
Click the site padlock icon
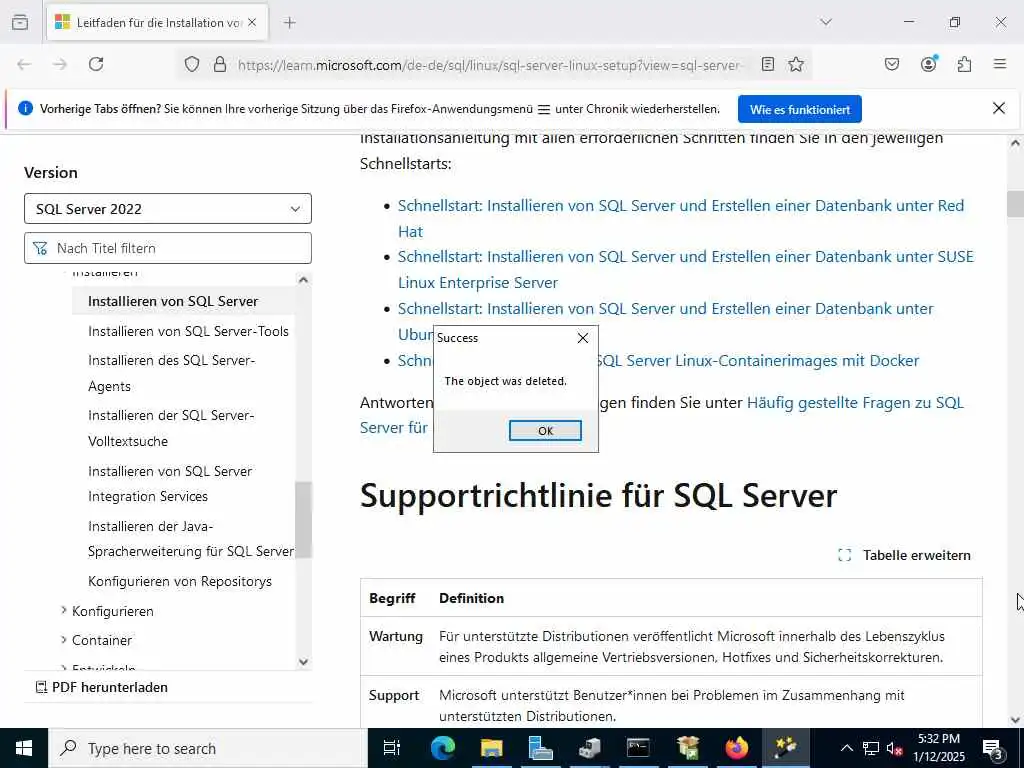coord(220,64)
